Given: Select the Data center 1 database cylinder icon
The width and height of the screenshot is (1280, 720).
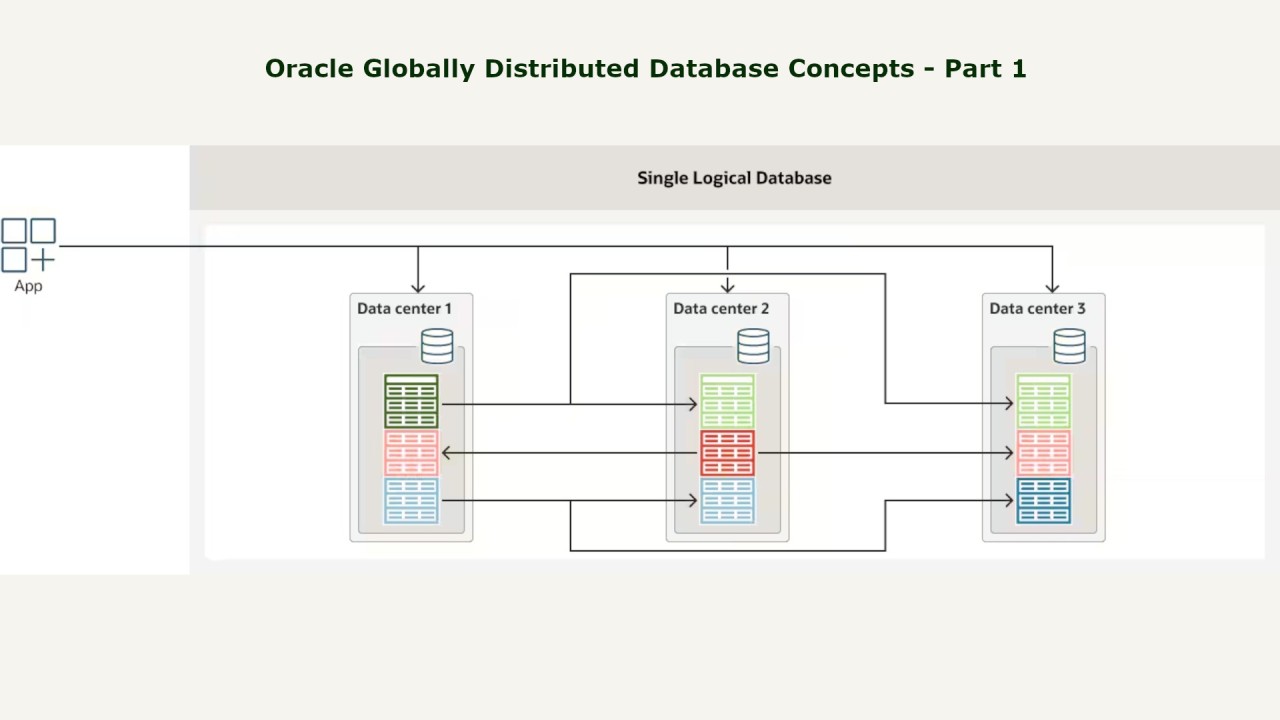Looking at the screenshot, I should coord(437,346).
